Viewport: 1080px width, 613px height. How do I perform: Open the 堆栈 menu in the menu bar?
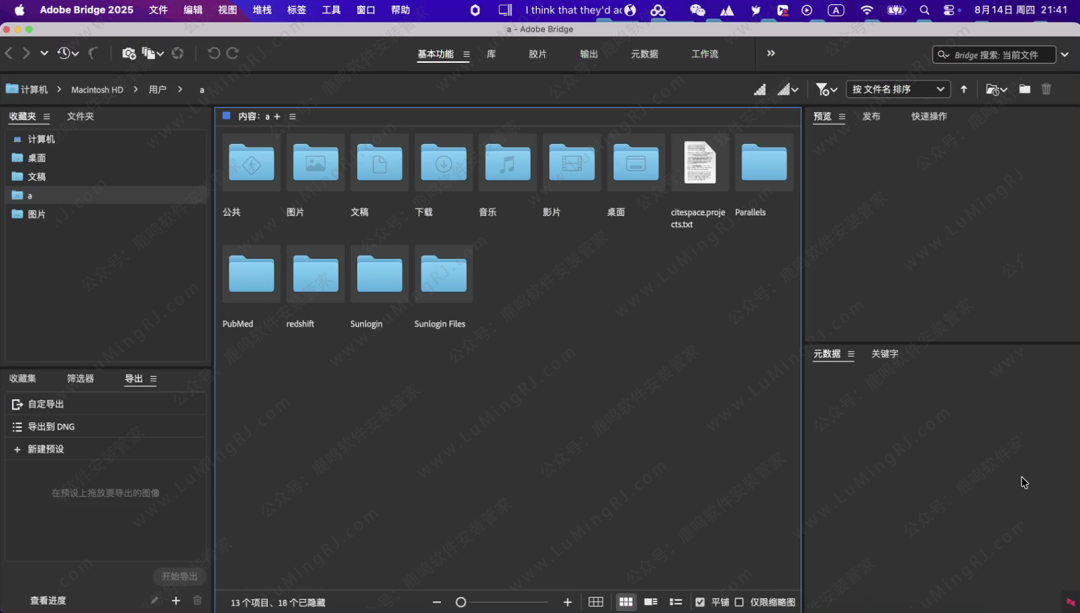pyautogui.click(x=262, y=10)
